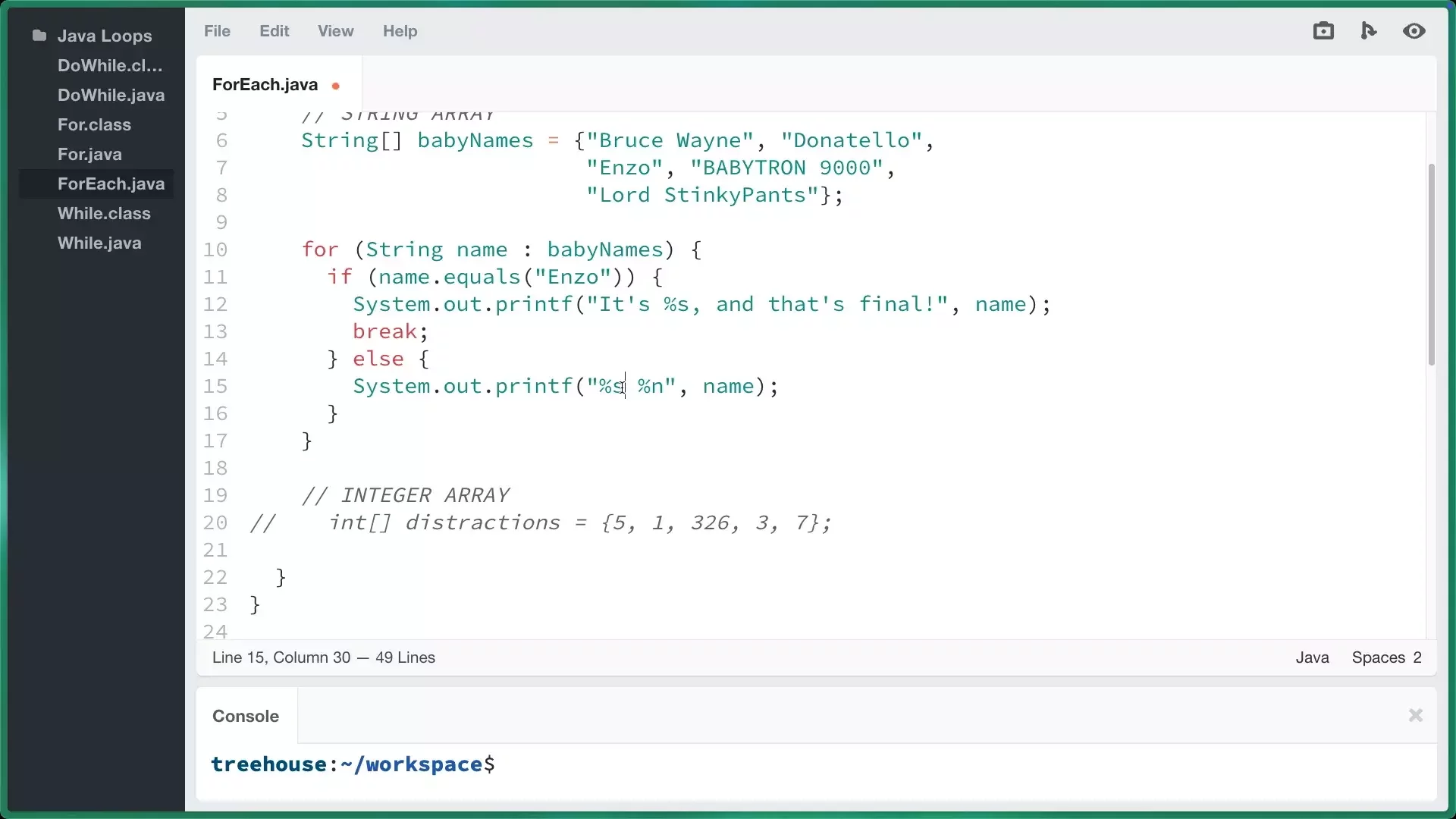This screenshot has height=819, width=1456.
Task: Click the unsaved dot on ForEach.java tab
Action: pos(335,86)
